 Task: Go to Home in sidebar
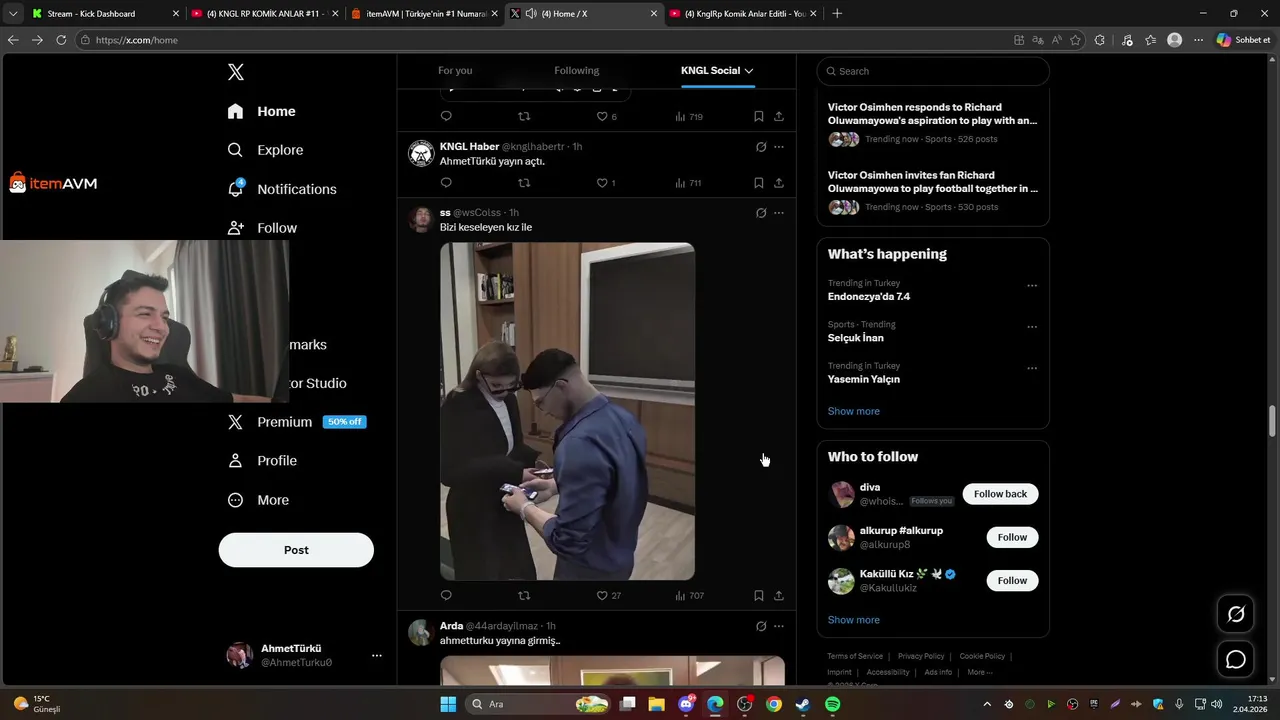click(x=261, y=111)
